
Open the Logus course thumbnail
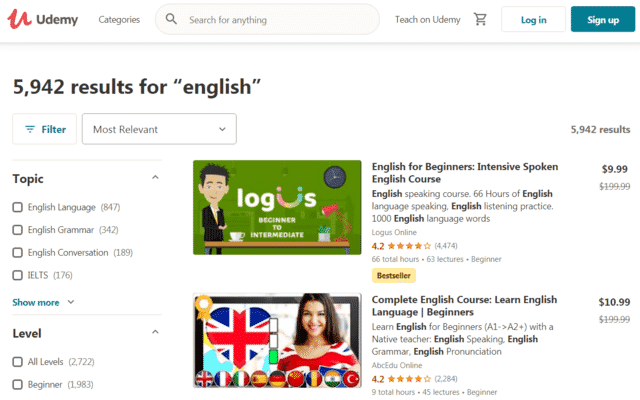click(277, 207)
